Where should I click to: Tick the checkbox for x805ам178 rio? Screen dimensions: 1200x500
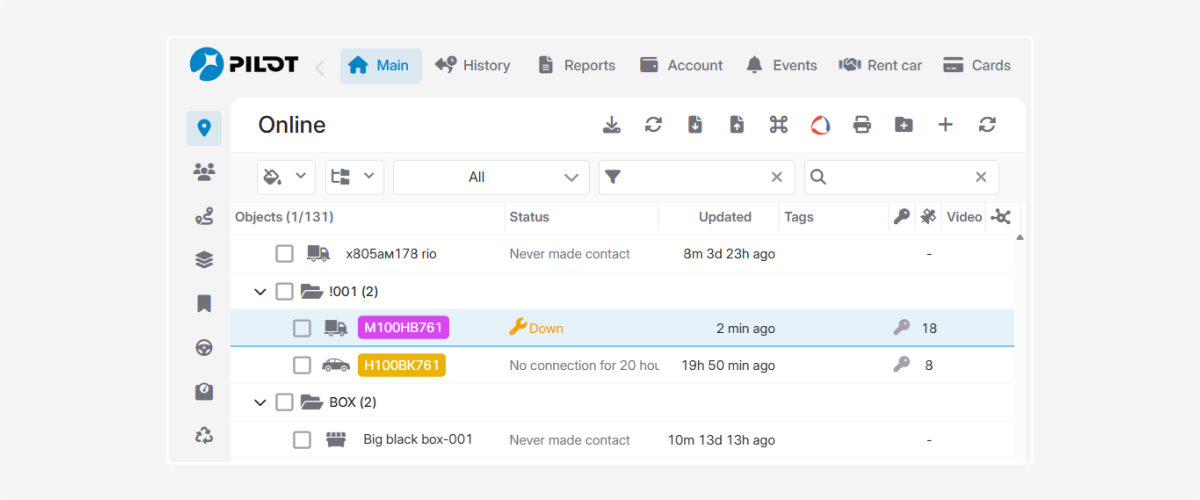pos(285,254)
